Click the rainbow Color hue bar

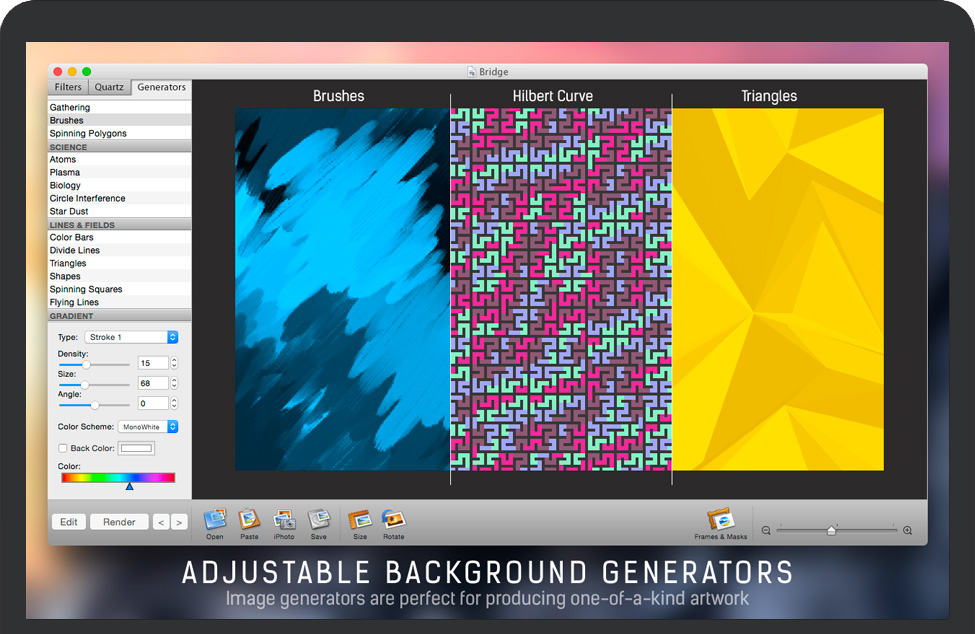point(118,478)
